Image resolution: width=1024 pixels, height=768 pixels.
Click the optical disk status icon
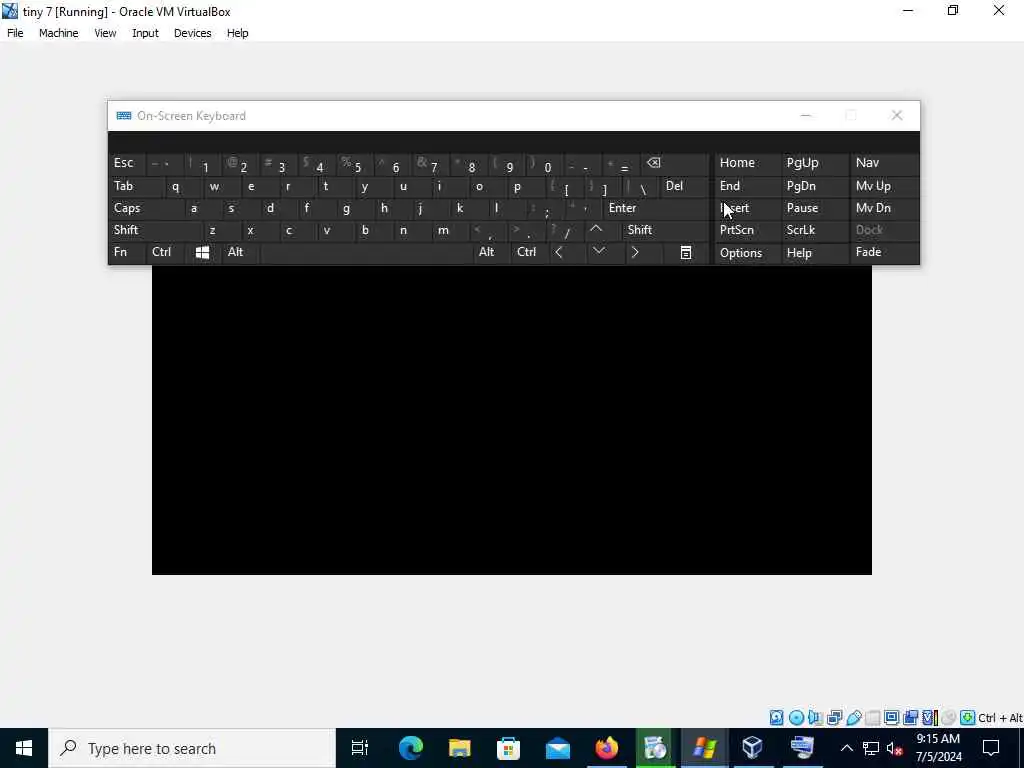(796, 718)
